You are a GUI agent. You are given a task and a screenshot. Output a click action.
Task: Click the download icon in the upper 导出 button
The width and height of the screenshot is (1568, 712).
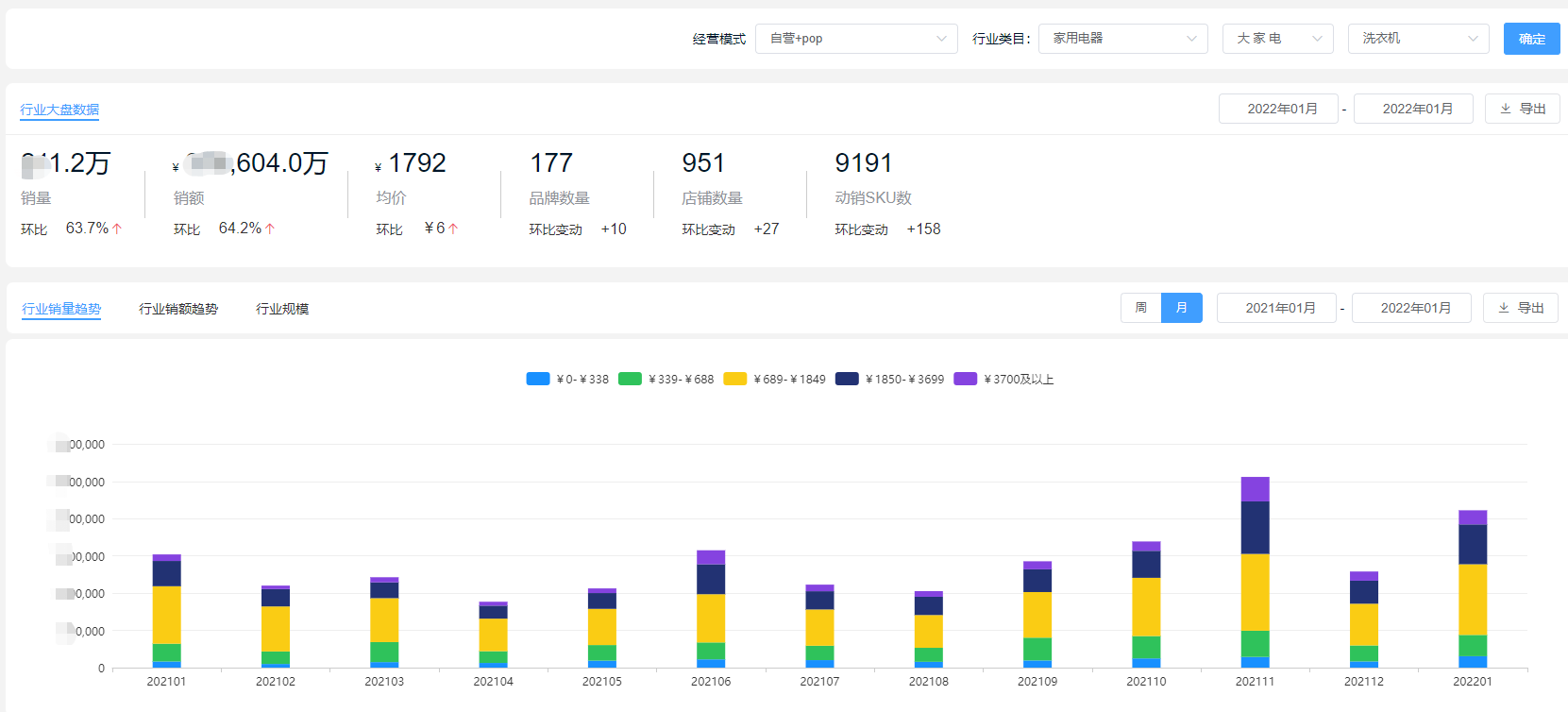[x=1505, y=109]
